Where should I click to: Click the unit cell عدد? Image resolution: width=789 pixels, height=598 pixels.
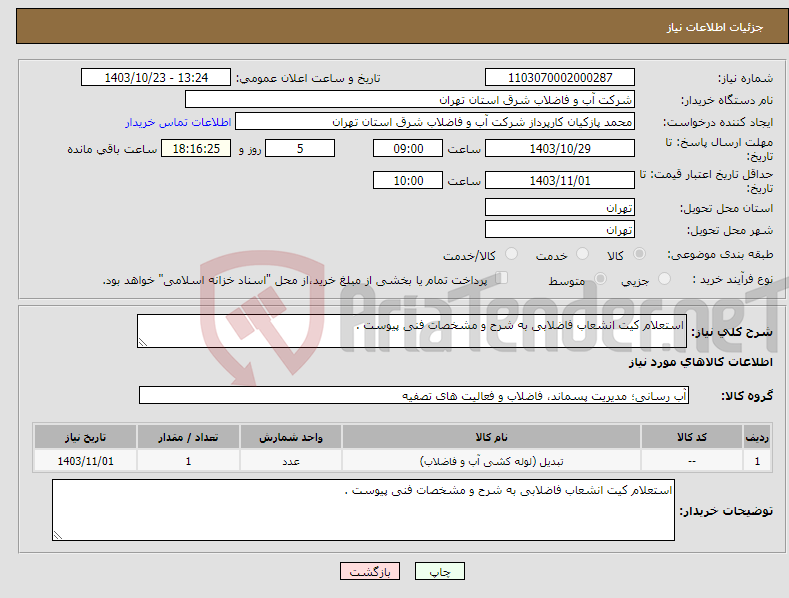point(291,461)
